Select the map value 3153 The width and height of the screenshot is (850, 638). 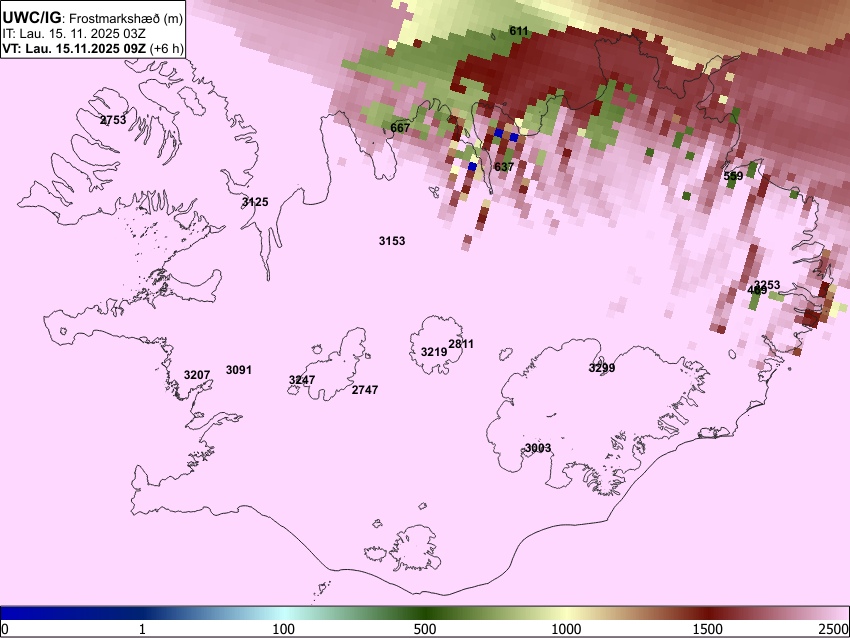(x=392, y=241)
